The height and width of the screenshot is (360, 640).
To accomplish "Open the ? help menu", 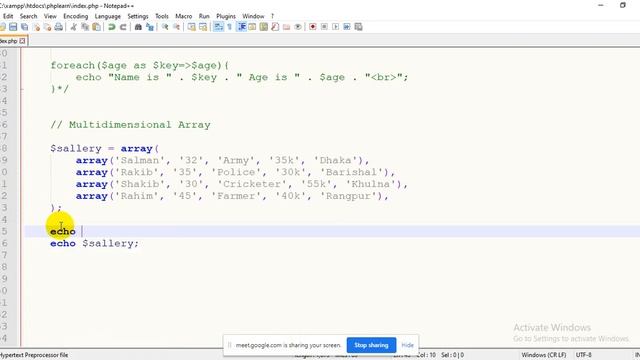I will (272, 16).
